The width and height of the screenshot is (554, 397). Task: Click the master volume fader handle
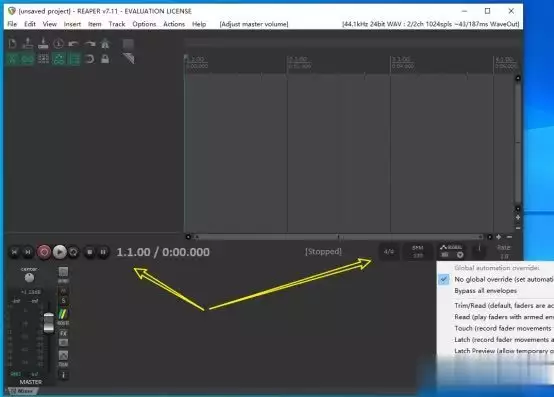[x=49, y=323]
